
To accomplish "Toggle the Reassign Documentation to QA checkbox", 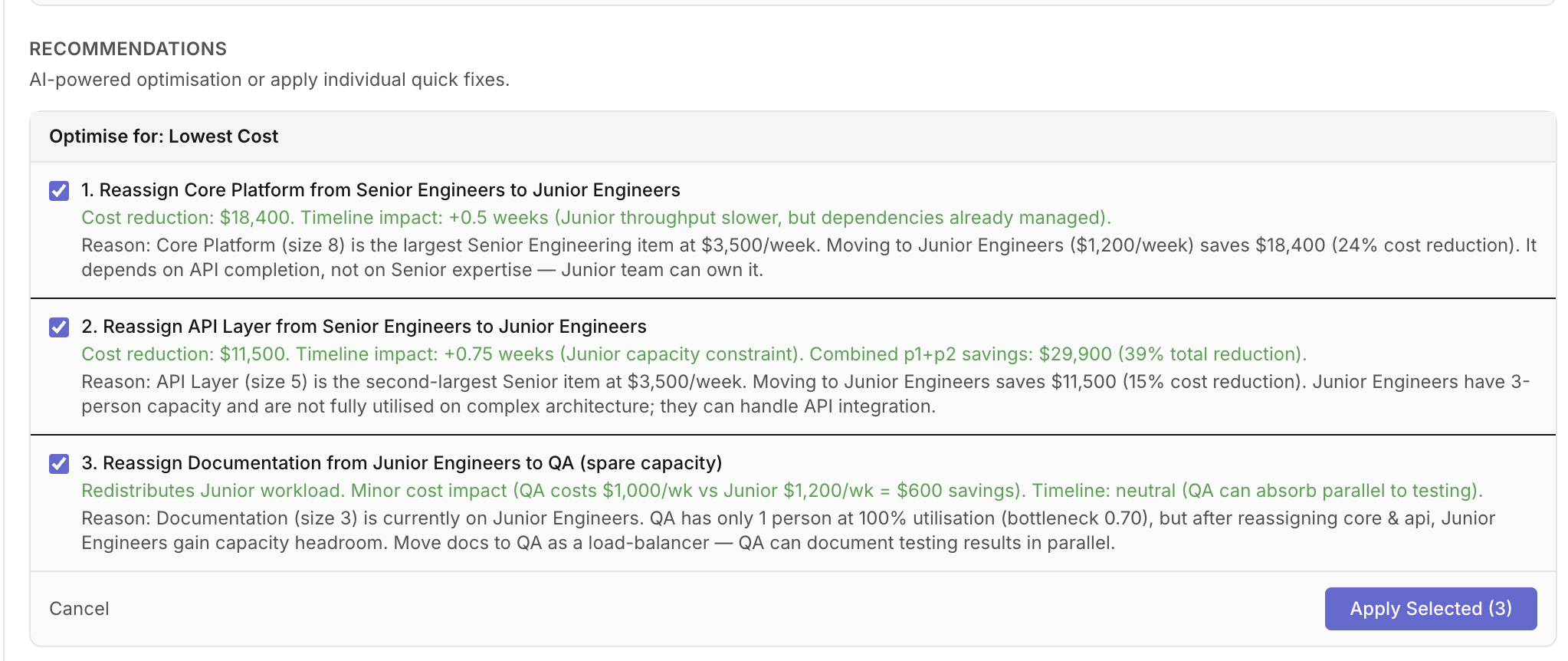I will tap(59, 464).
